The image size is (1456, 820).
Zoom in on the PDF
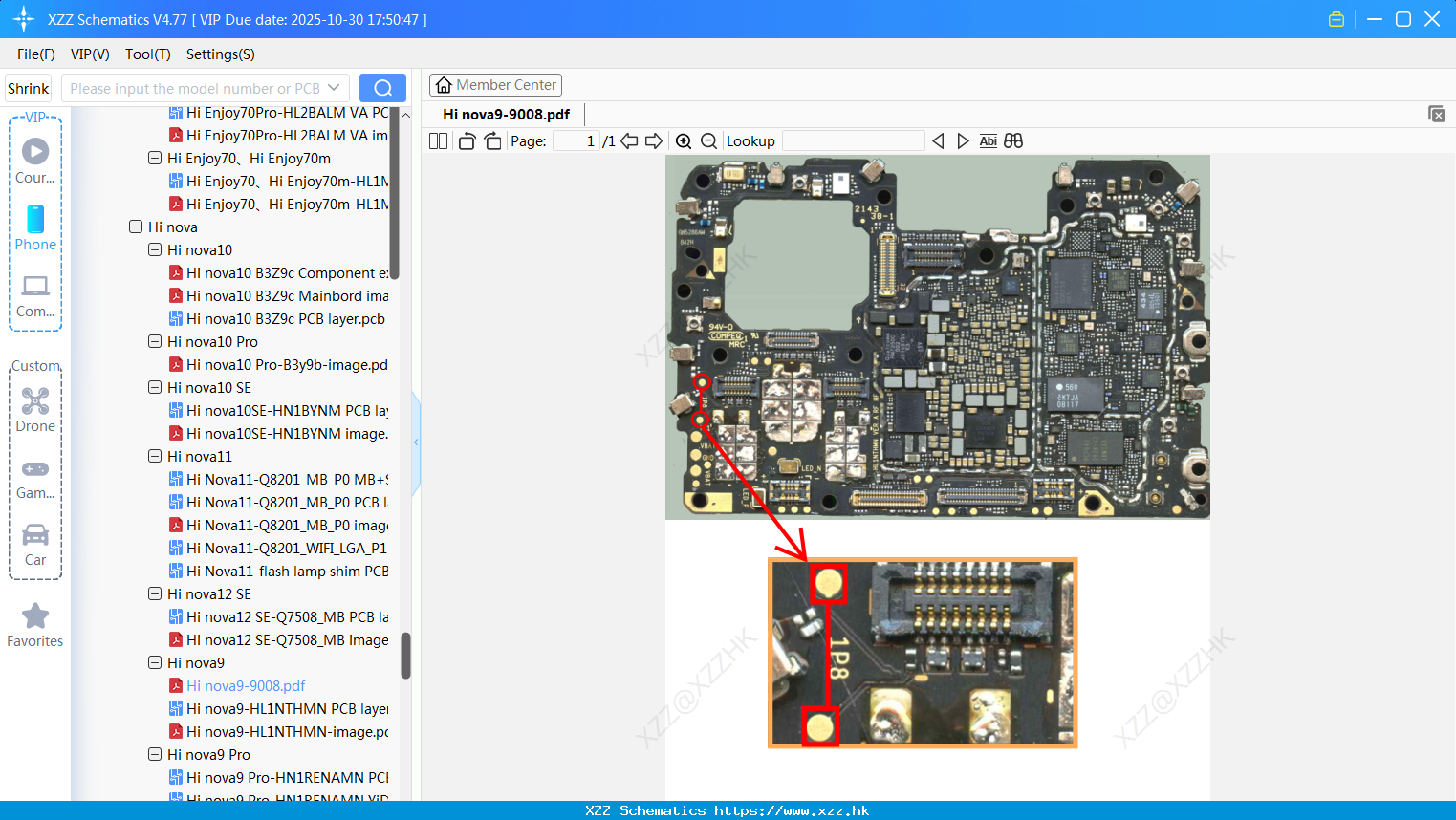coord(684,141)
